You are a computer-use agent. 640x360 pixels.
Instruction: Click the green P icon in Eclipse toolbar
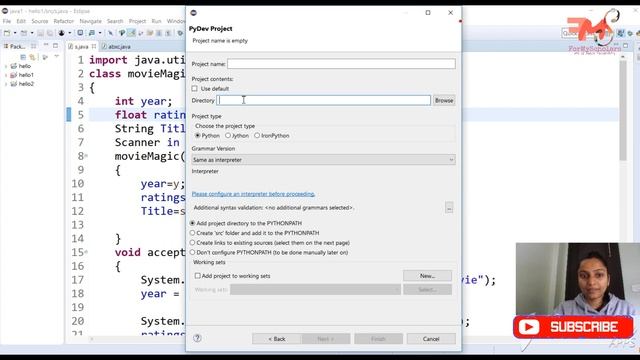coord(122,33)
